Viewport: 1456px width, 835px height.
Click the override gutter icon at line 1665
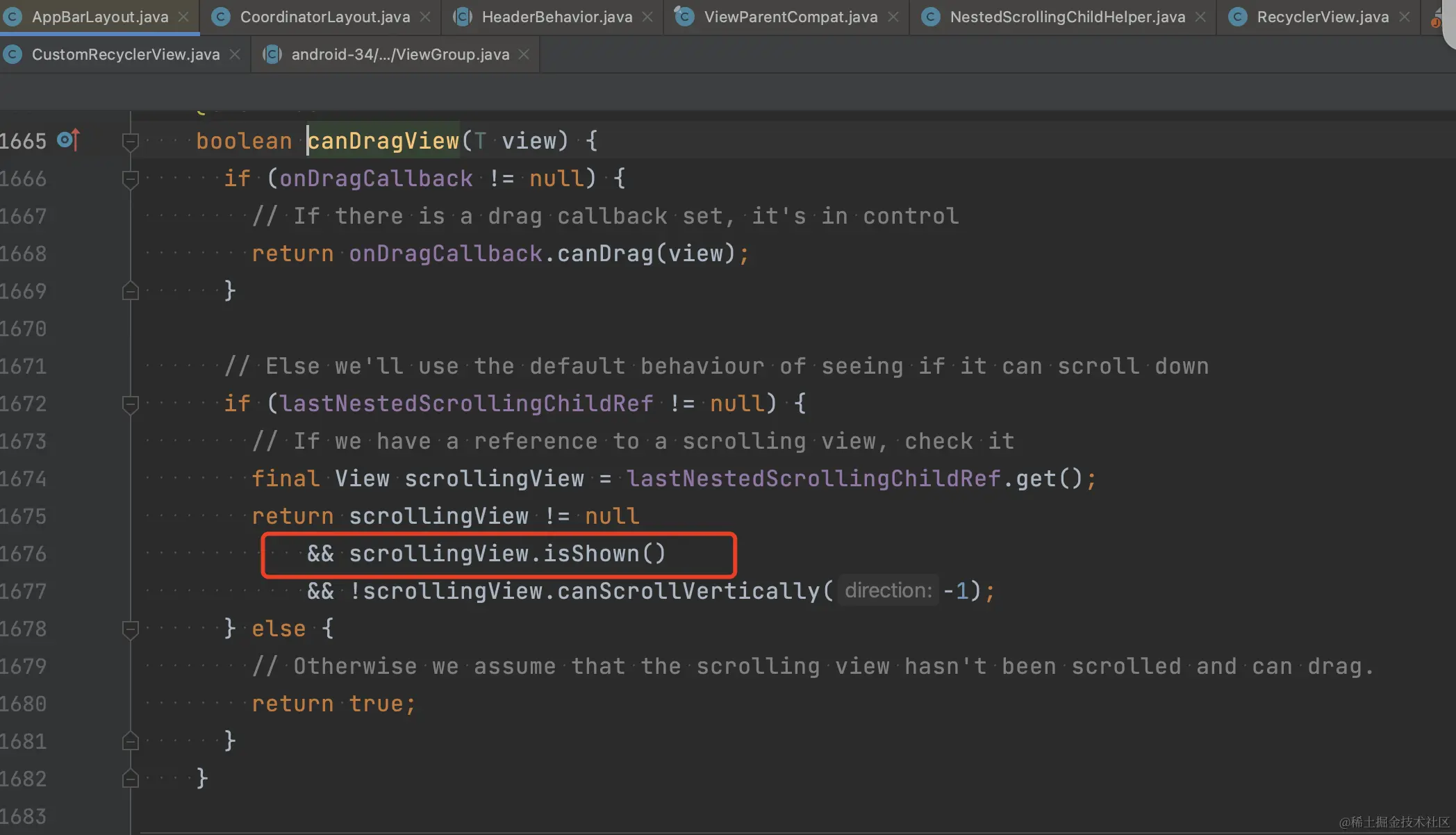point(68,140)
